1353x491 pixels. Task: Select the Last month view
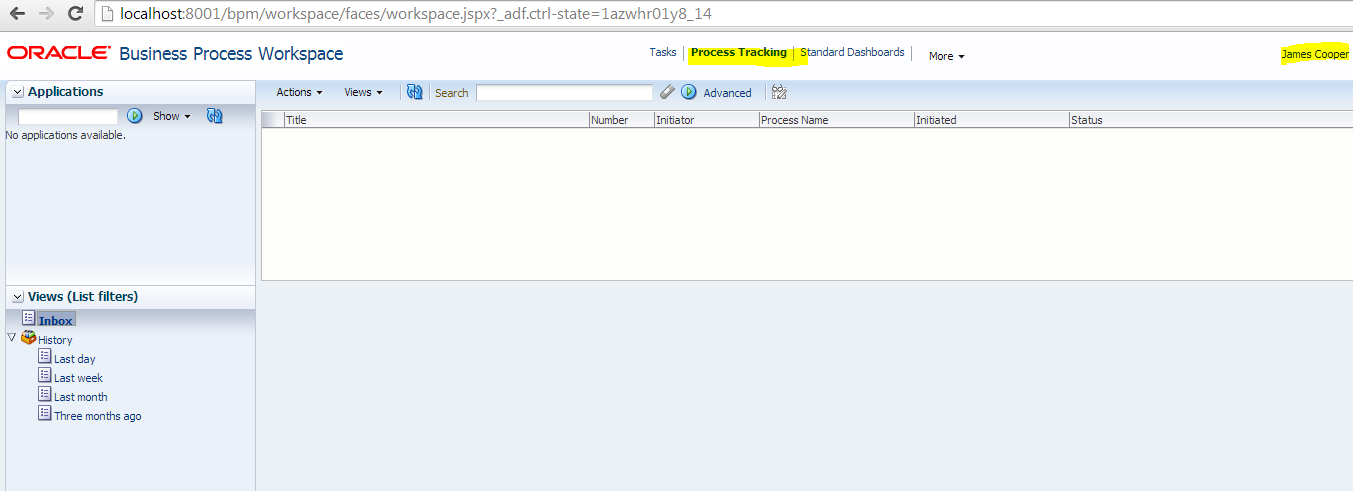[81, 397]
